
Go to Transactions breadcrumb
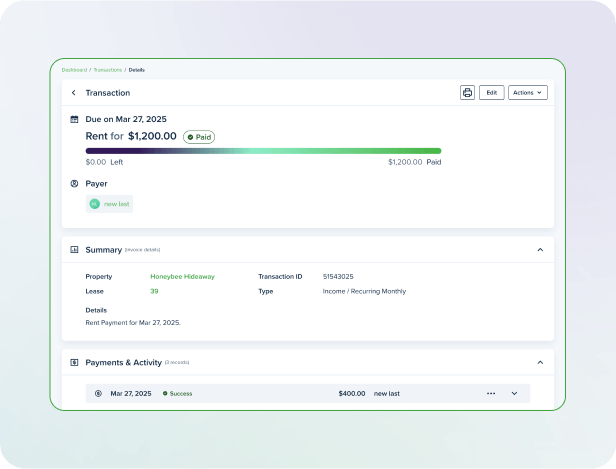107,70
